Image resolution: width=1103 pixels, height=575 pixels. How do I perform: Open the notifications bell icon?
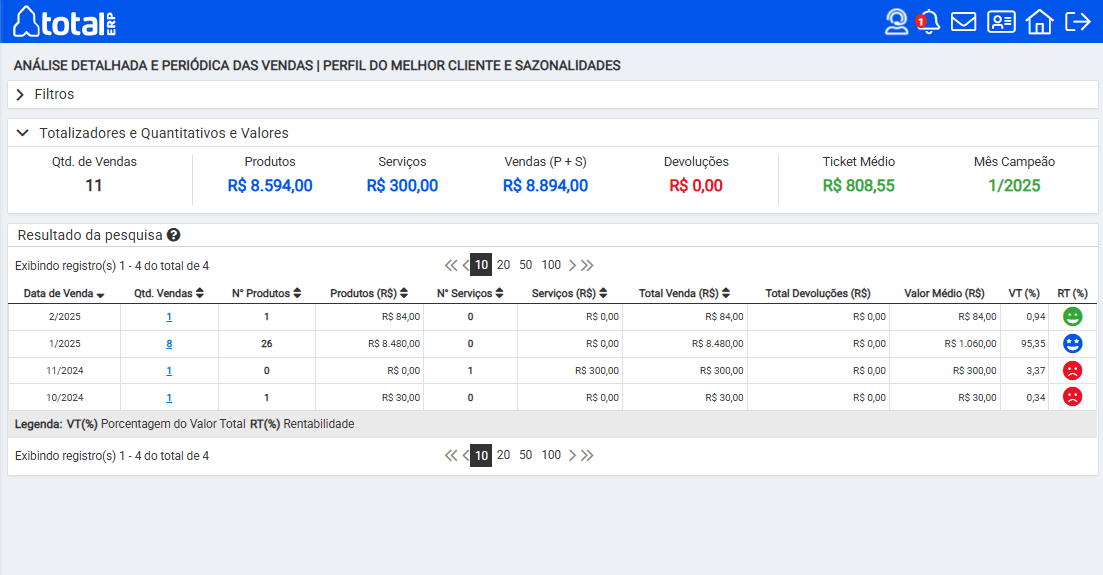coord(929,21)
